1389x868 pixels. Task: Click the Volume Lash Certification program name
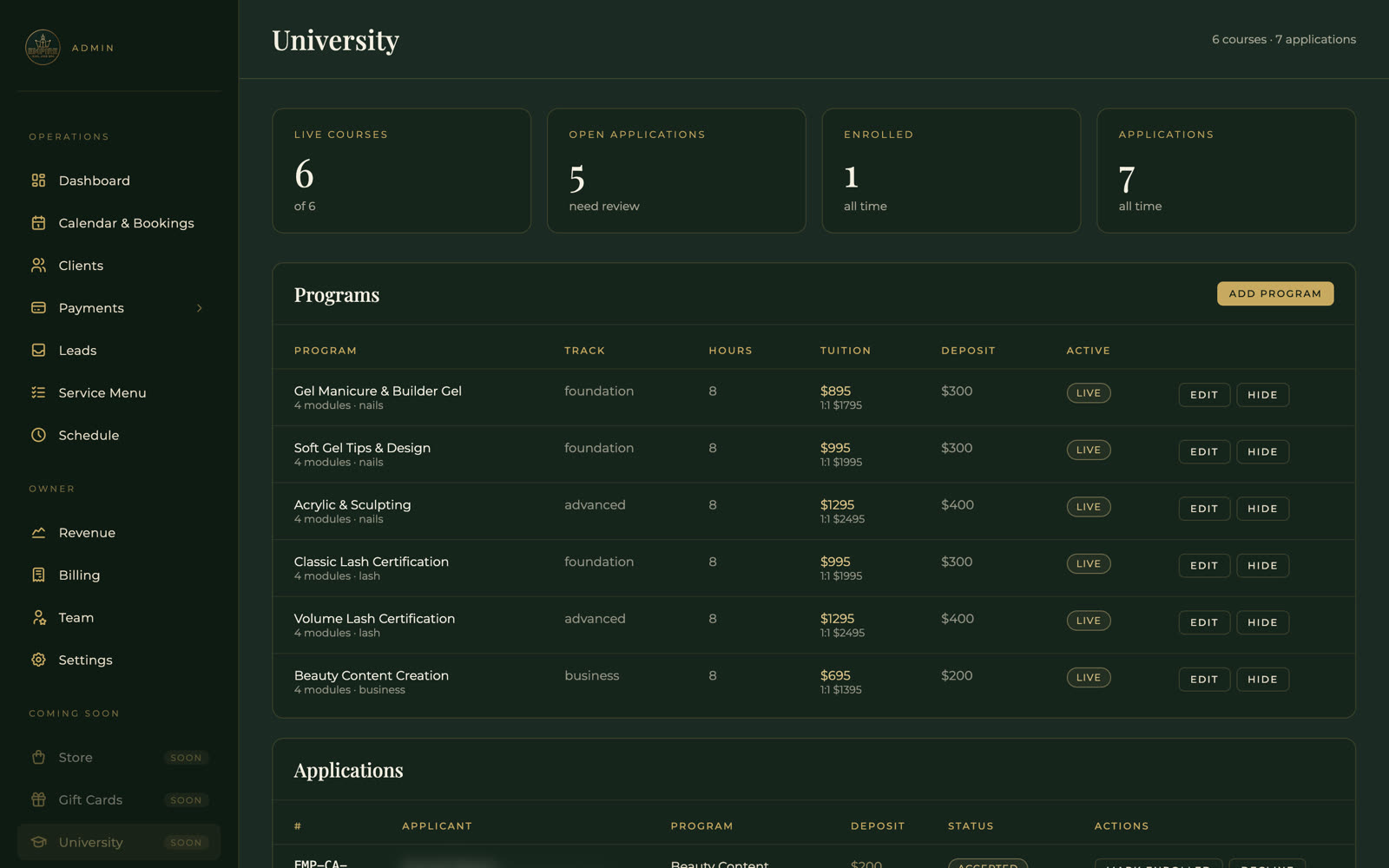374,619
